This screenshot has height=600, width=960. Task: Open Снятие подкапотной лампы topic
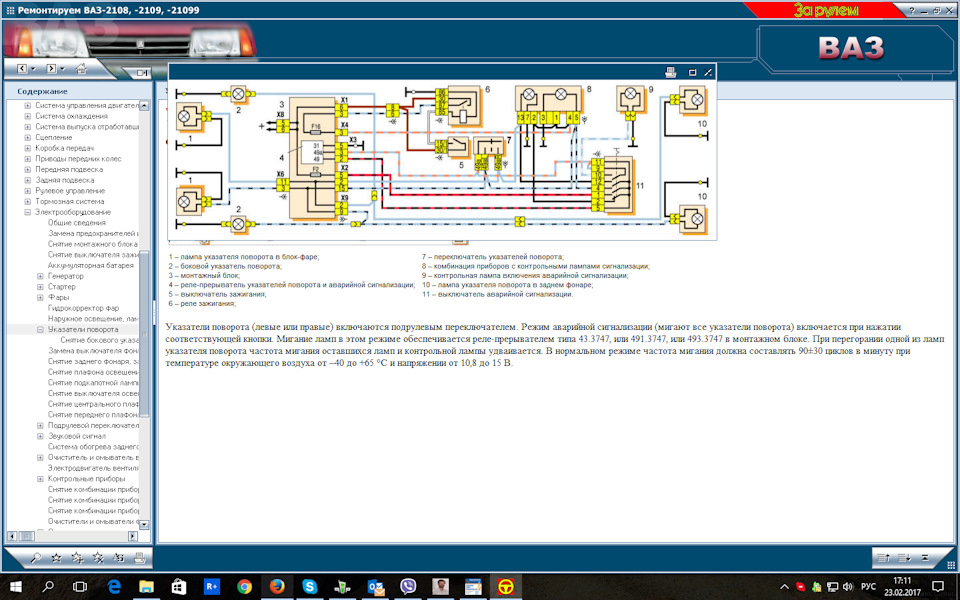(x=93, y=383)
